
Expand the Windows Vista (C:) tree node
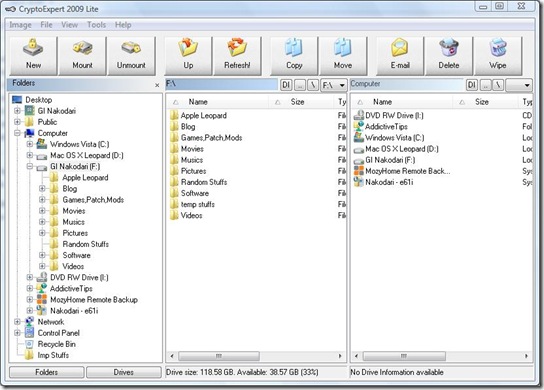[30, 144]
